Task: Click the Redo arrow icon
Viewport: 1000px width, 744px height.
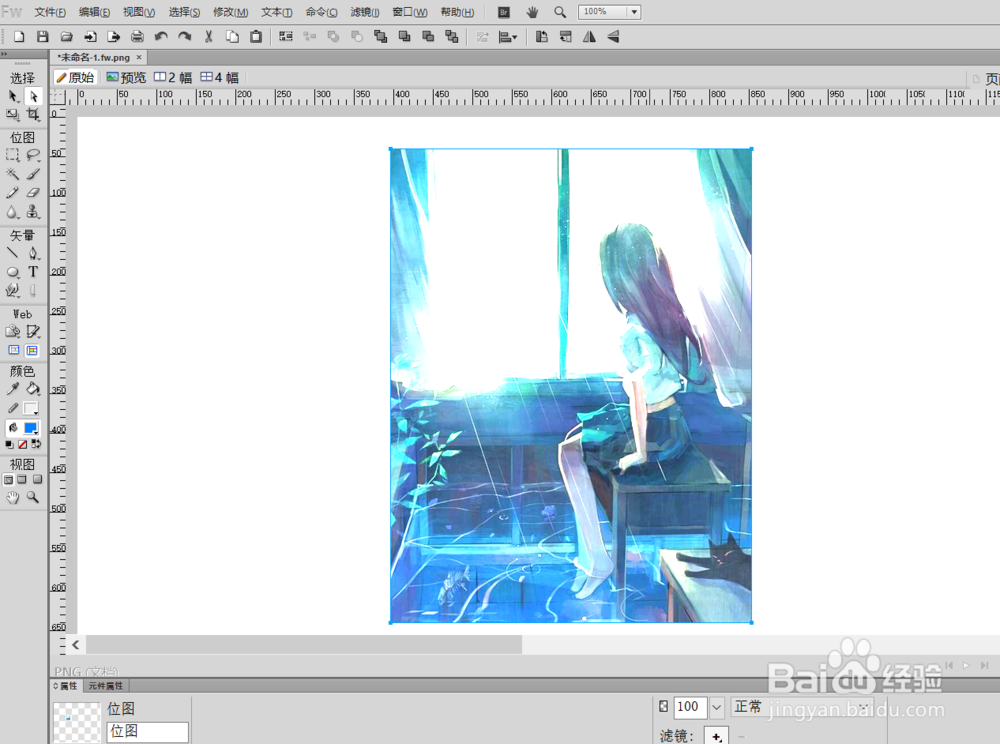Action: pyautogui.click(x=185, y=37)
